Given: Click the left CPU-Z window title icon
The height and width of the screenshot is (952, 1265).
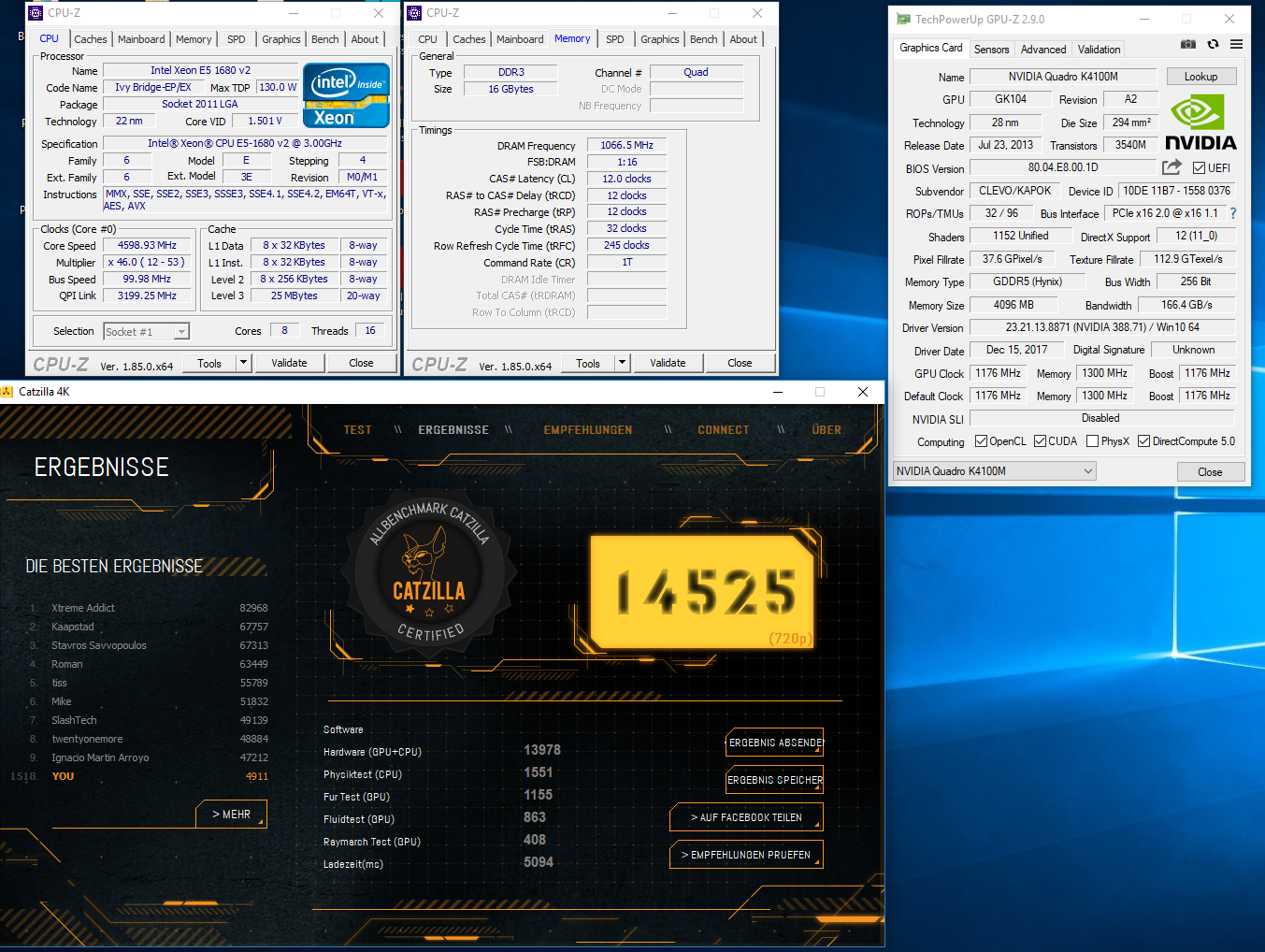Looking at the screenshot, I should pyautogui.click(x=36, y=13).
